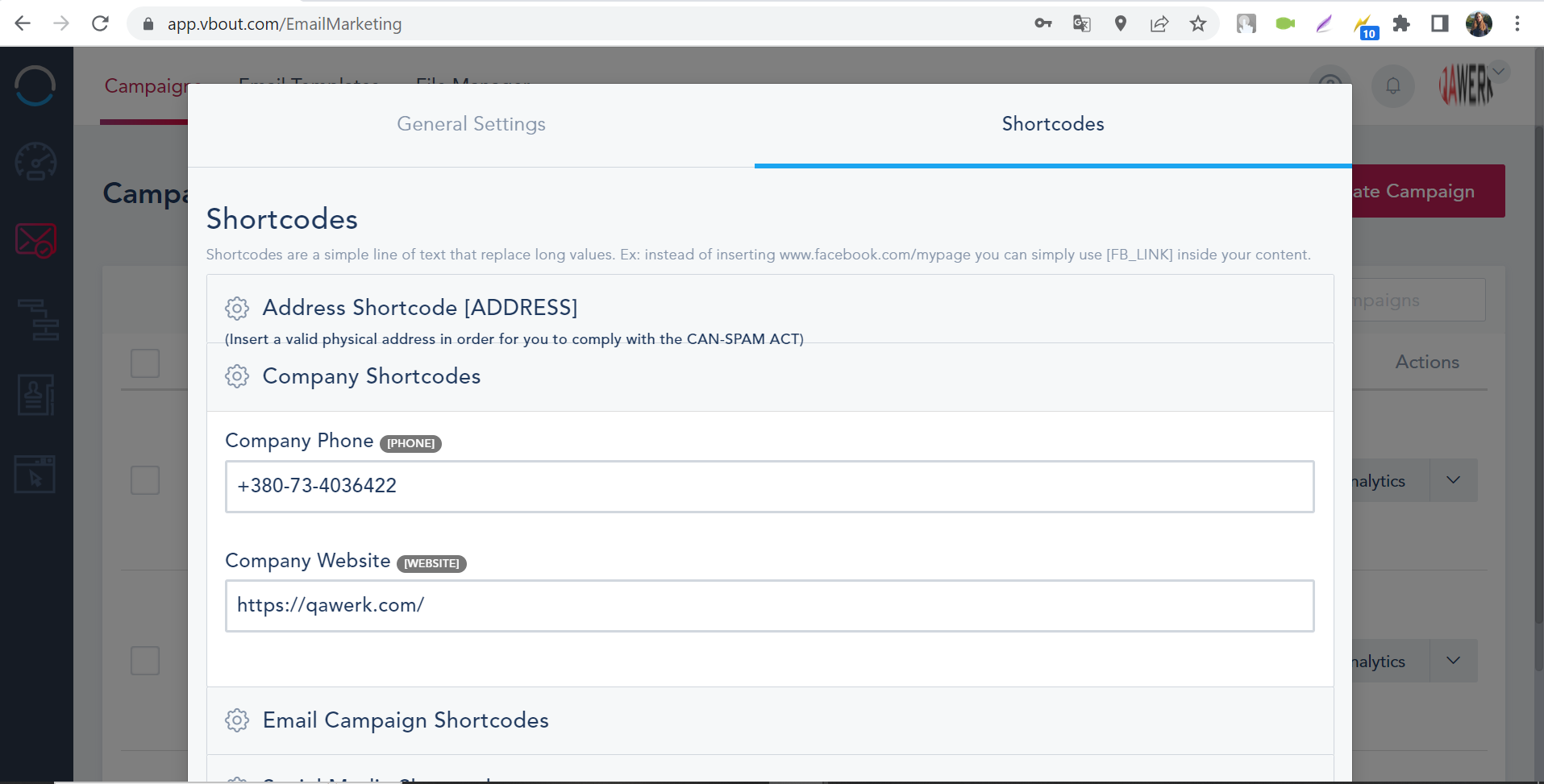Open the location permission icon
This screenshot has height=784, width=1544.
[1121, 23]
